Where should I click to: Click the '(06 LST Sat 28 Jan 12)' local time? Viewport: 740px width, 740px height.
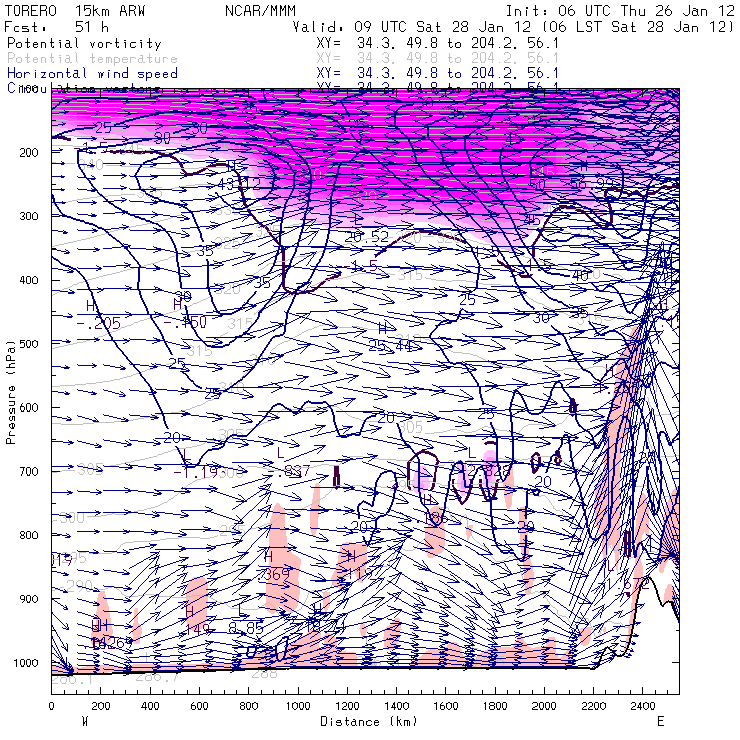[x=637, y=27]
